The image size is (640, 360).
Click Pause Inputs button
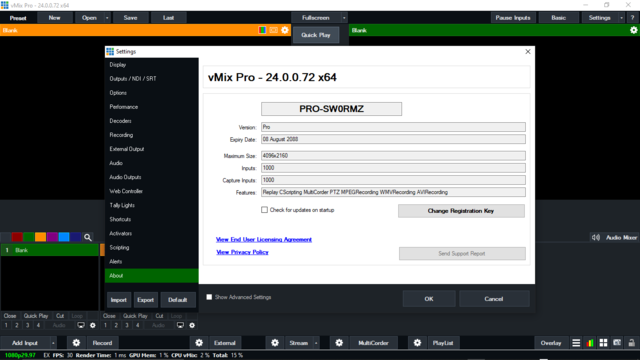point(513,18)
